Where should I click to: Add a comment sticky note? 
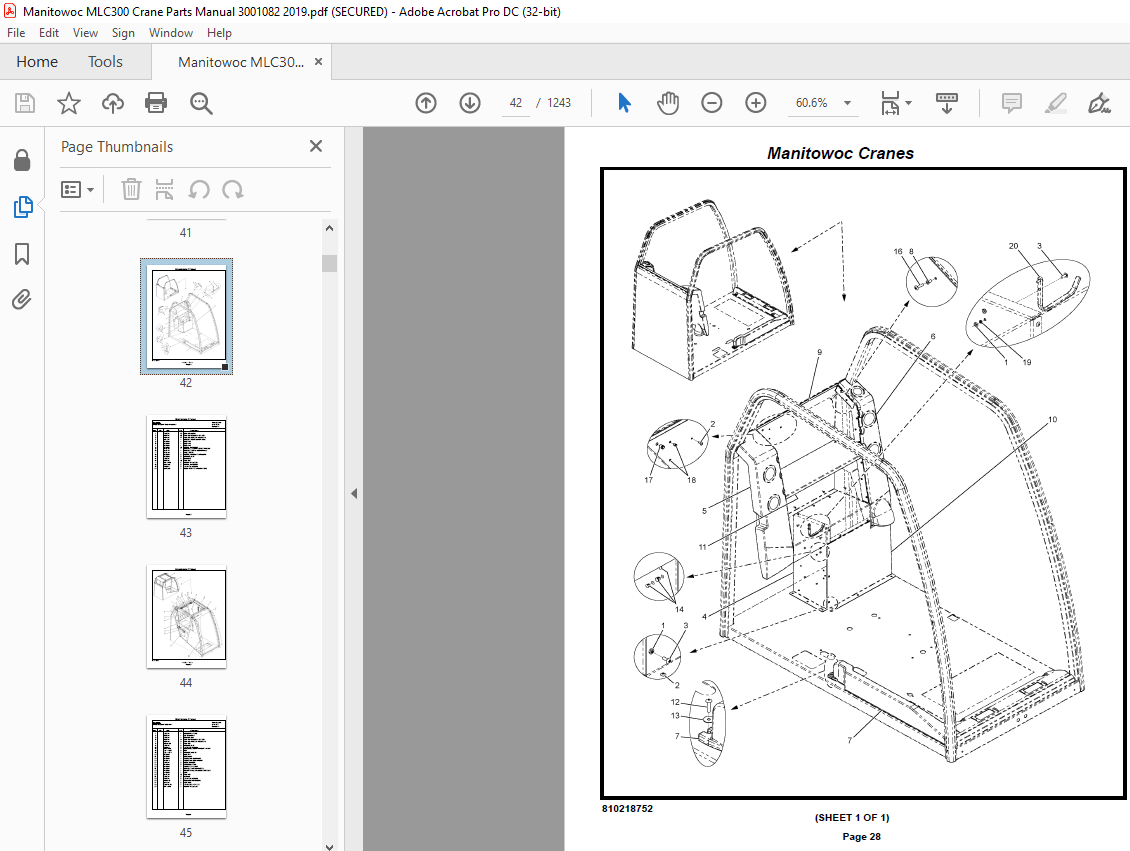pyautogui.click(x=1012, y=103)
